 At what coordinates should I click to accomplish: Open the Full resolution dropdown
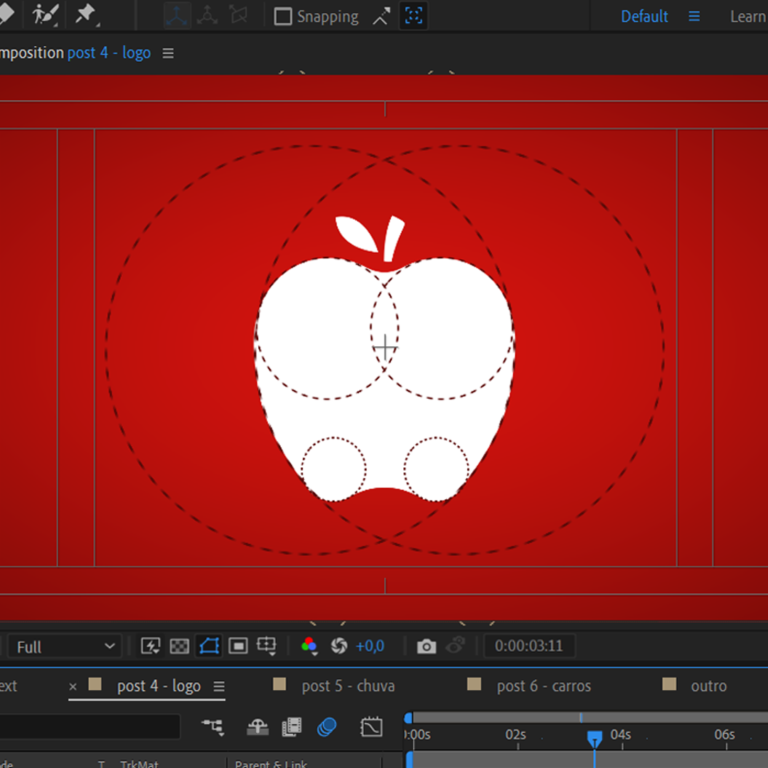pos(65,647)
